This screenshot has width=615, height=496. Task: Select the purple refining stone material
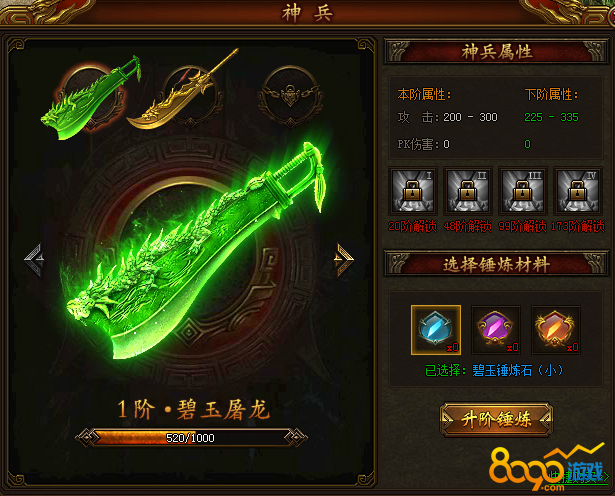(x=496, y=330)
